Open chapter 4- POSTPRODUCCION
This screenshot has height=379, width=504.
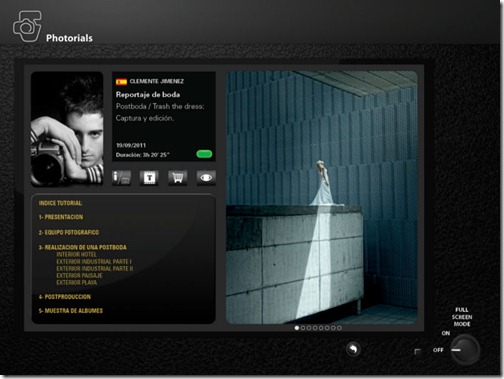pos(65,297)
